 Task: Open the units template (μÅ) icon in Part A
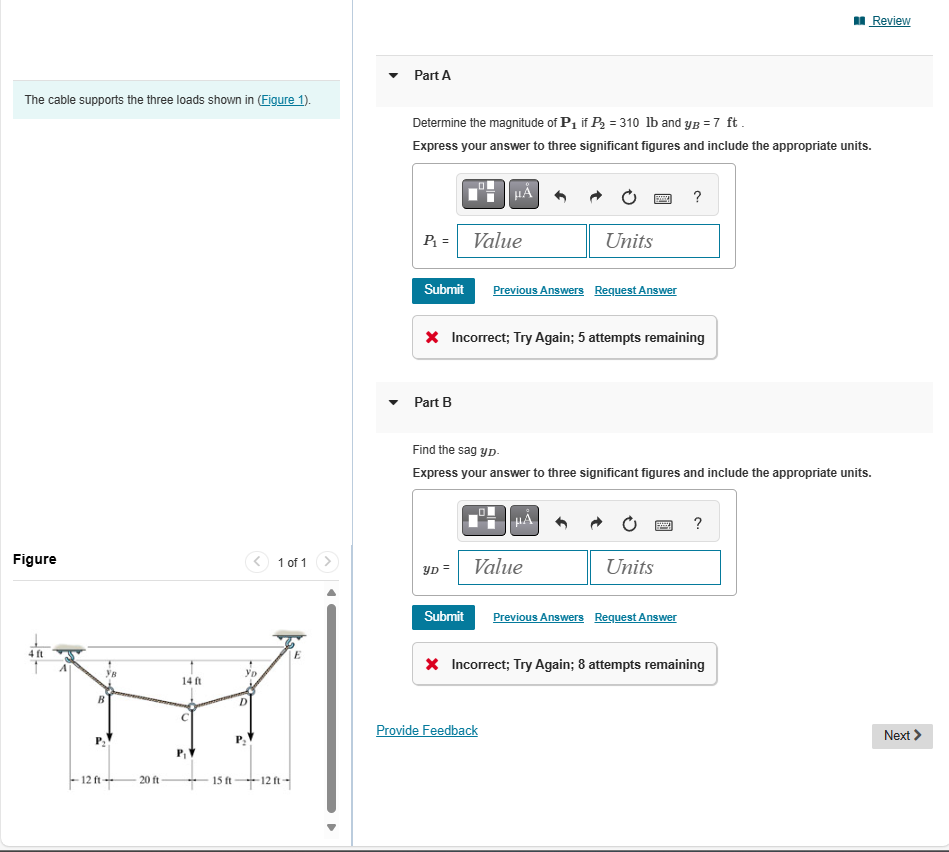pyautogui.click(x=523, y=194)
